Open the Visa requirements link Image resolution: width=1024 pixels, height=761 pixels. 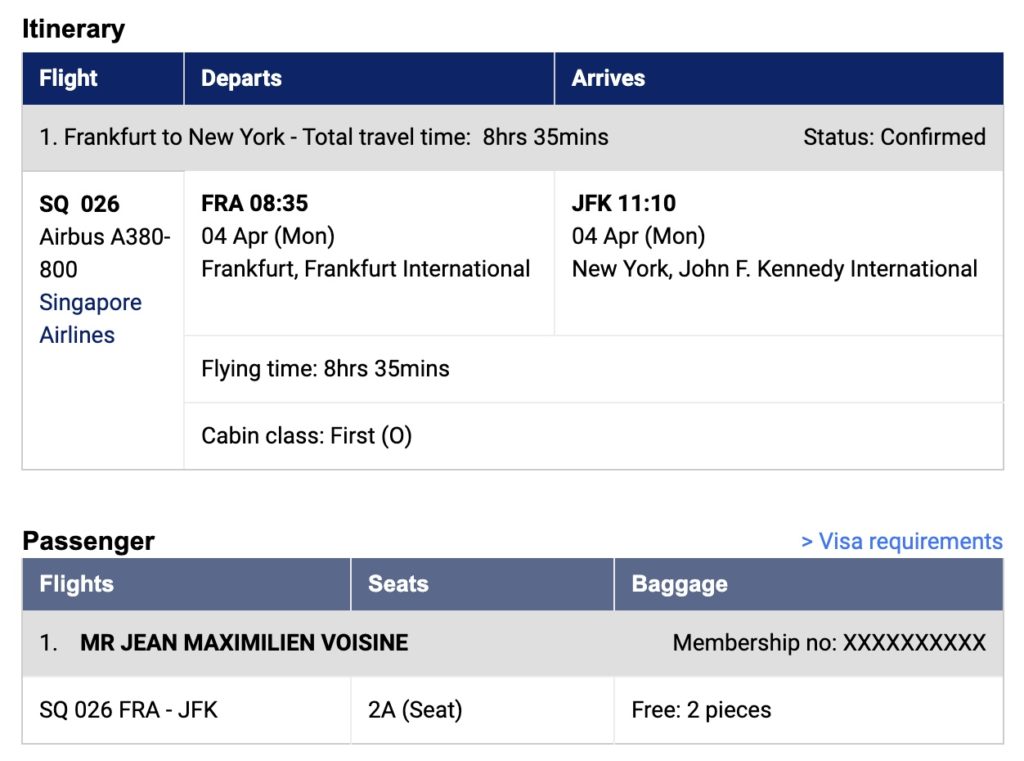click(x=901, y=541)
